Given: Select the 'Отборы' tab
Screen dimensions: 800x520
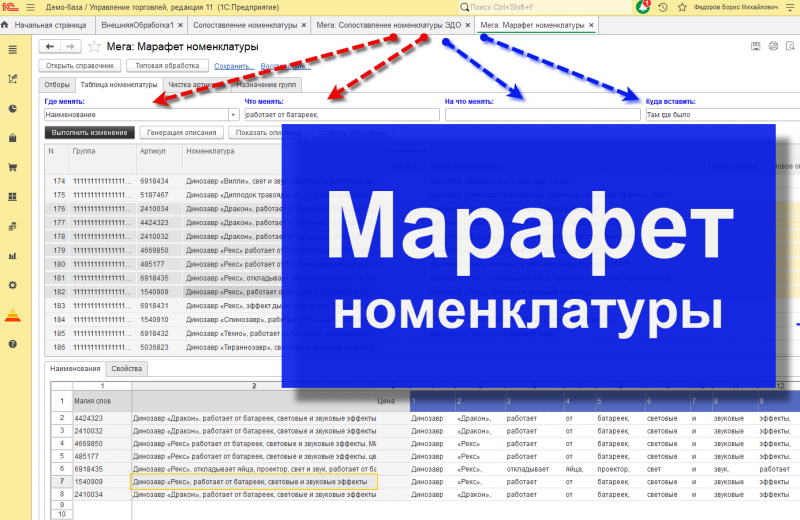Looking at the screenshot, I should (x=57, y=85).
